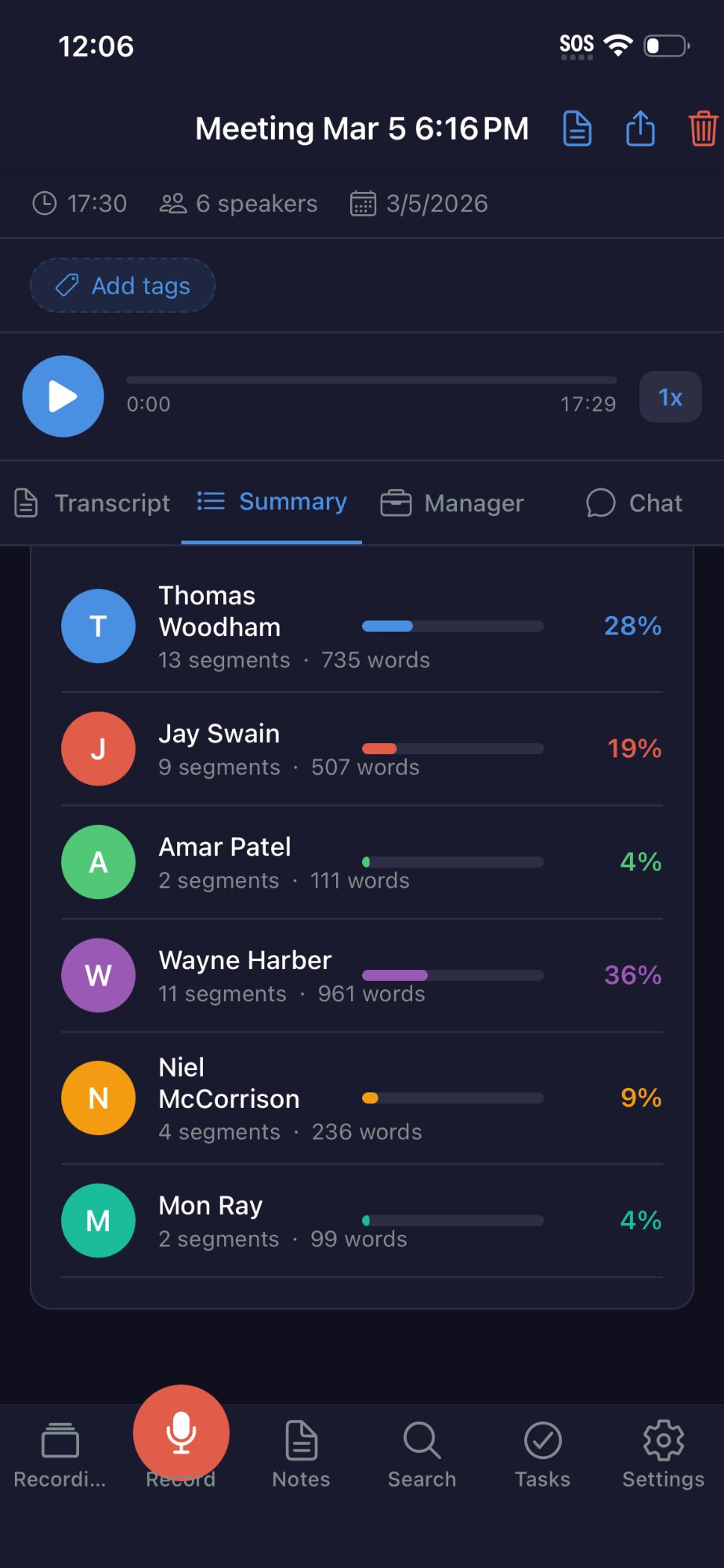This screenshot has height=1568, width=724.
Task: Tap the document icon beside meeting title
Action: (577, 129)
